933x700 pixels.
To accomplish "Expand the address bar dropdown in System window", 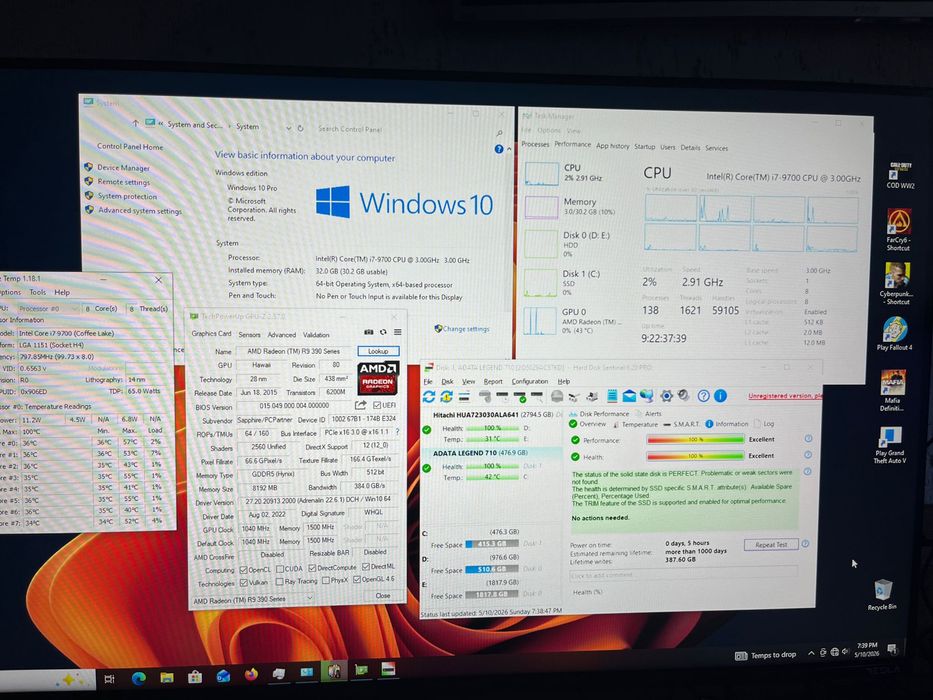I will click(288, 128).
